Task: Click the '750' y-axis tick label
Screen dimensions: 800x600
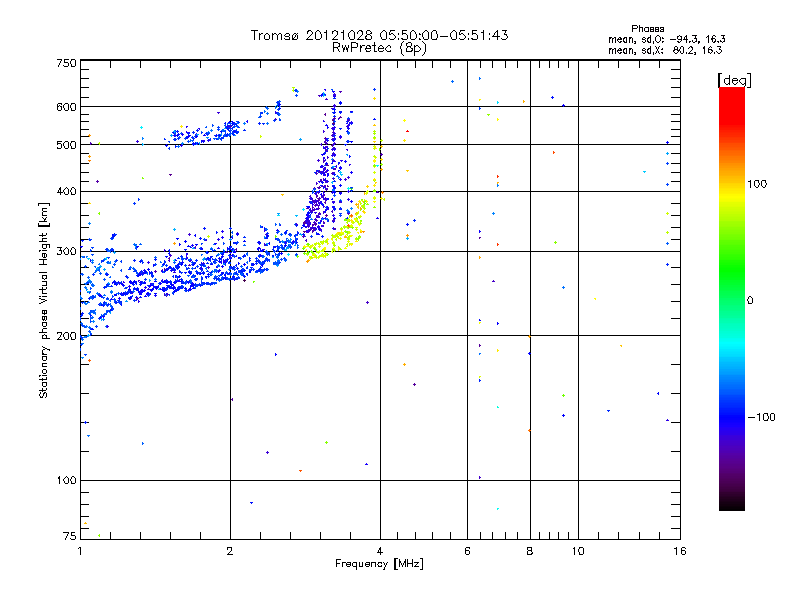Action: point(66,63)
